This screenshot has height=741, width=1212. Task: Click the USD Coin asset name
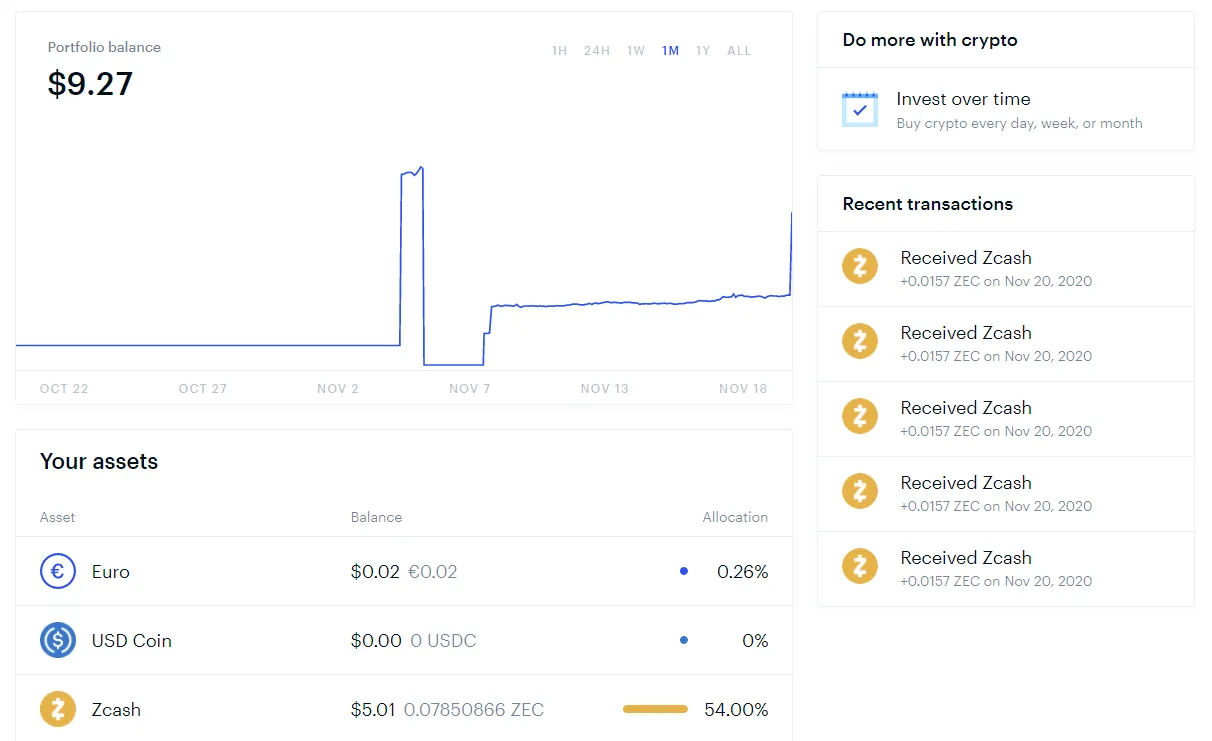click(132, 641)
